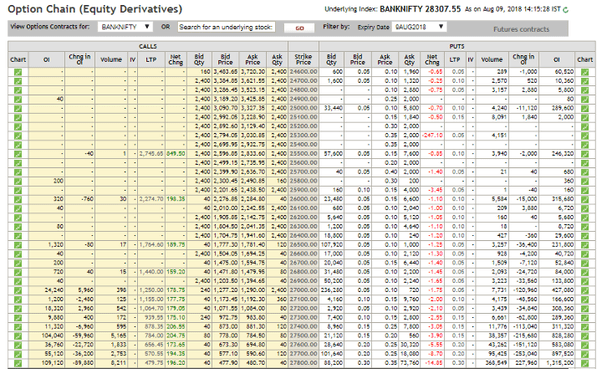
Task: Select puts OI value 828,280
Action: tap(564, 336)
